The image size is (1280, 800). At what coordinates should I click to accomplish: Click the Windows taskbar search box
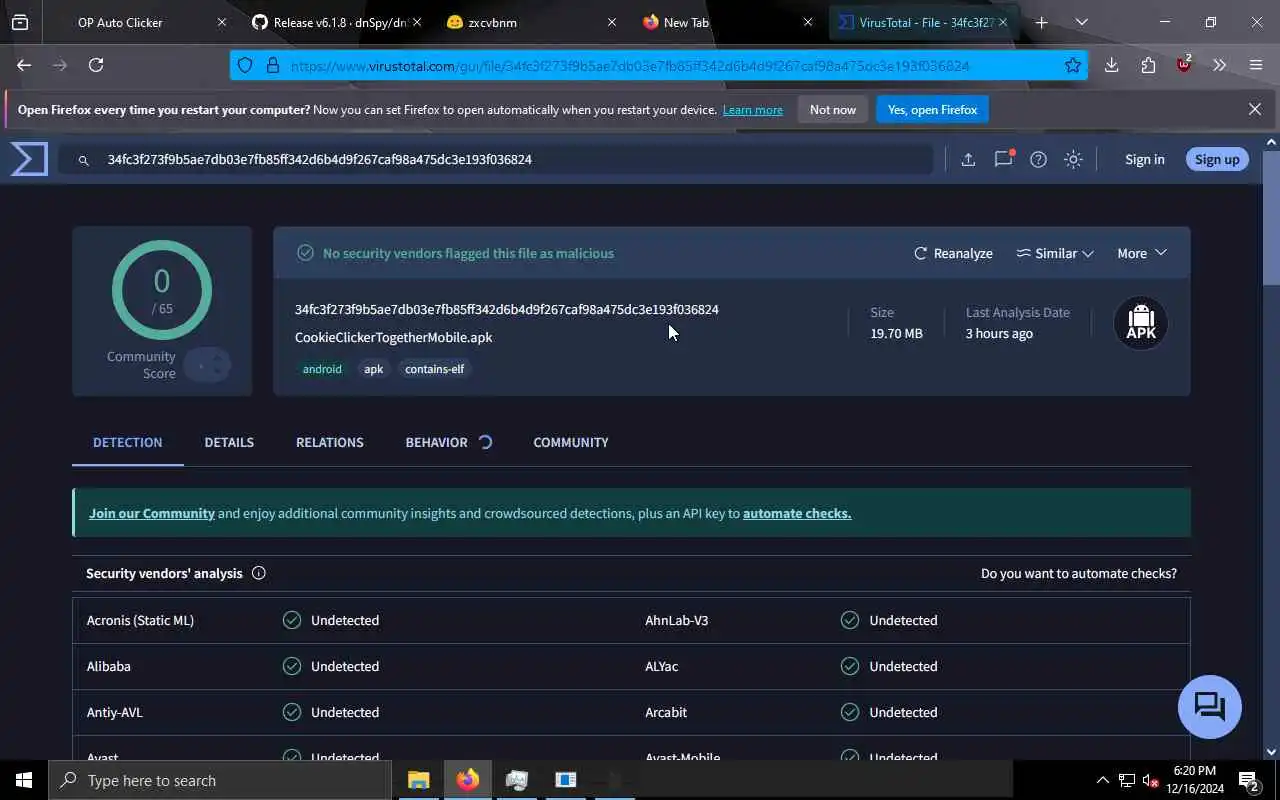pyautogui.click(x=220, y=780)
